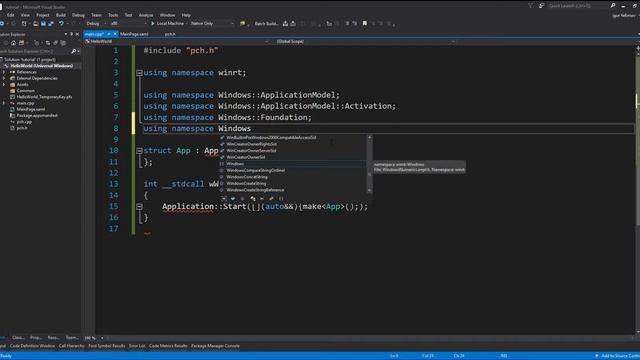The width and height of the screenshot is (640, 360).
Task: Expand the Assets folder
Action: [x=4, y=84]
